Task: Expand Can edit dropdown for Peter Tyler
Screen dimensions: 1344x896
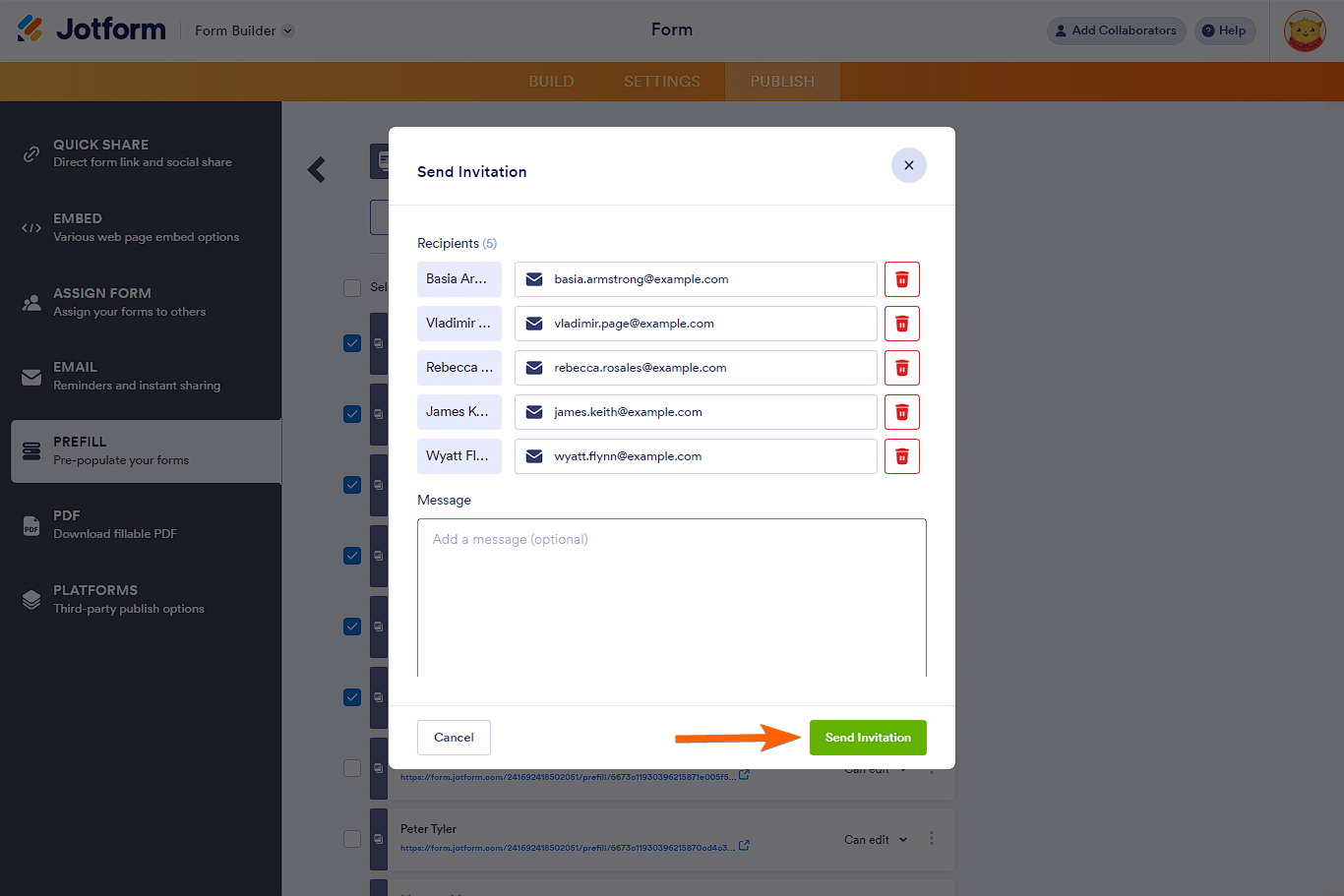Action: (876, 839)
